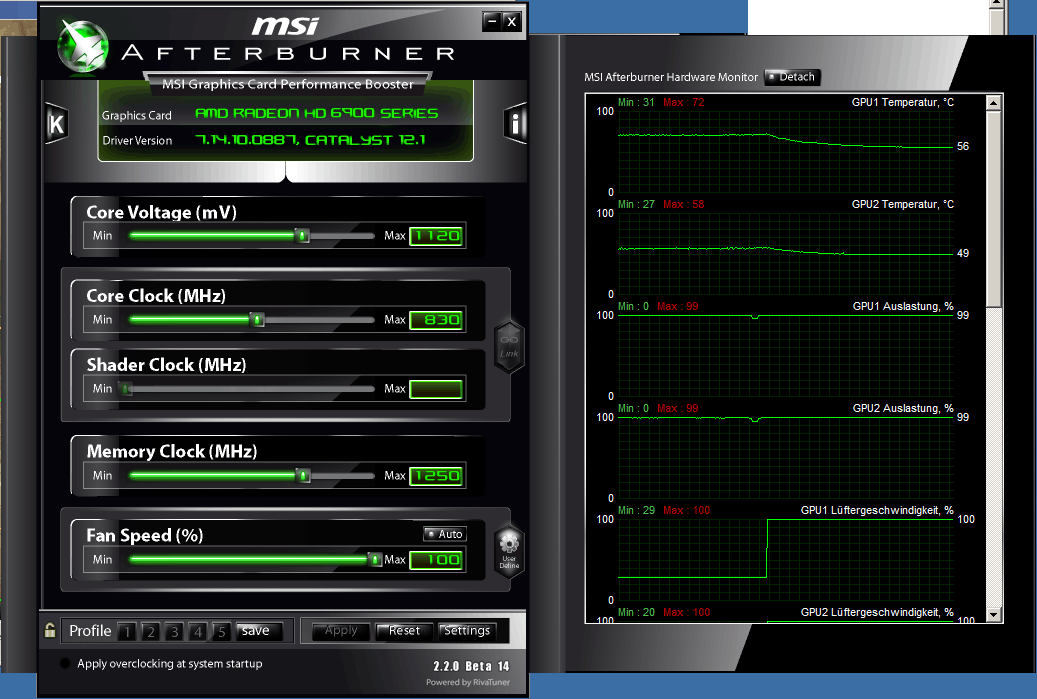
Task: Click the monitor scrollbar down arrow
Action: tap(993, 614)
